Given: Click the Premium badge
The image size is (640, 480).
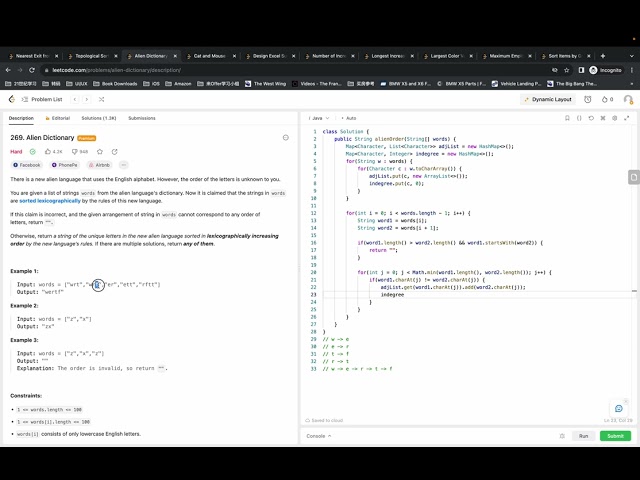Looking at the screenshot, I should point(87,138).
